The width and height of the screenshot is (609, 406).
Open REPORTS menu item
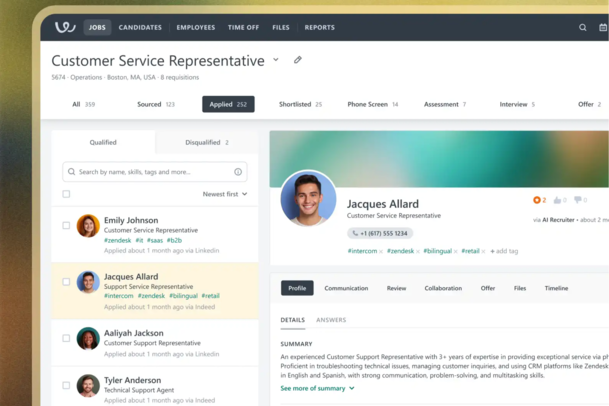320,28
